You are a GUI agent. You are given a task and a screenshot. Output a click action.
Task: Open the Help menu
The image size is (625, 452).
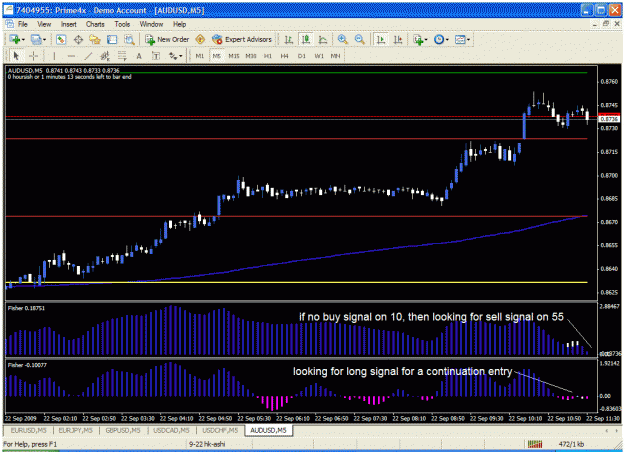click(x=179, y=24)
